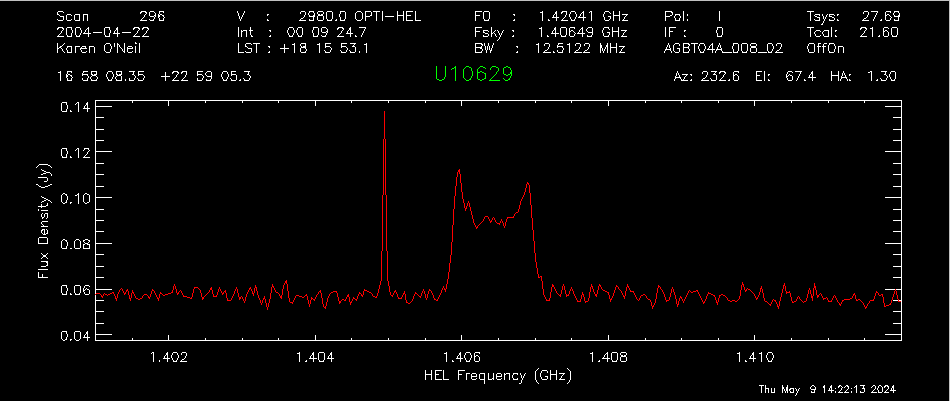Screen dimensions: 950x401
Task: Select the Scan 296 header text
Action: [110, 16]
